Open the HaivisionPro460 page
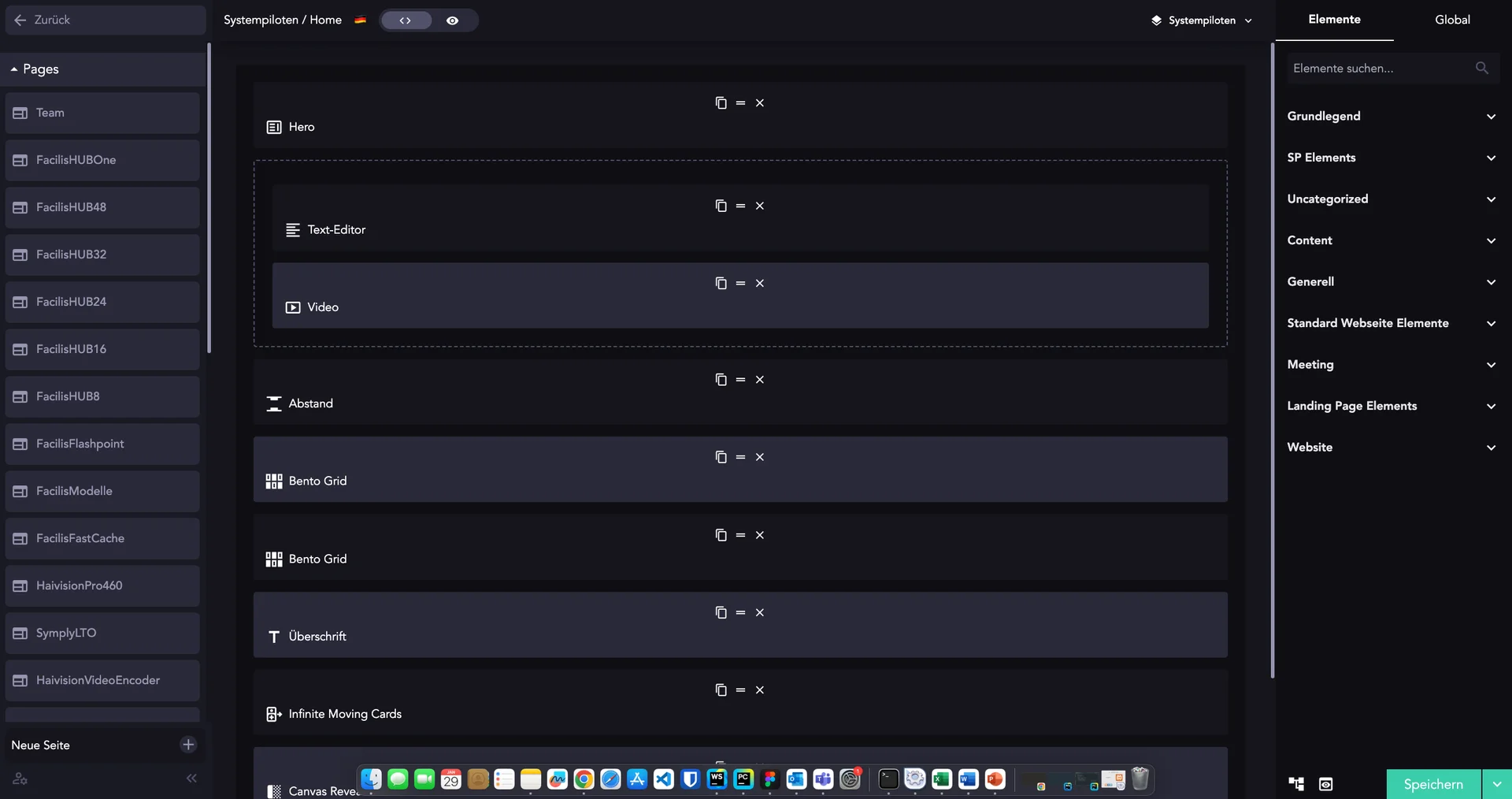The image size is (1512, 799). click(x=102, y=585)
